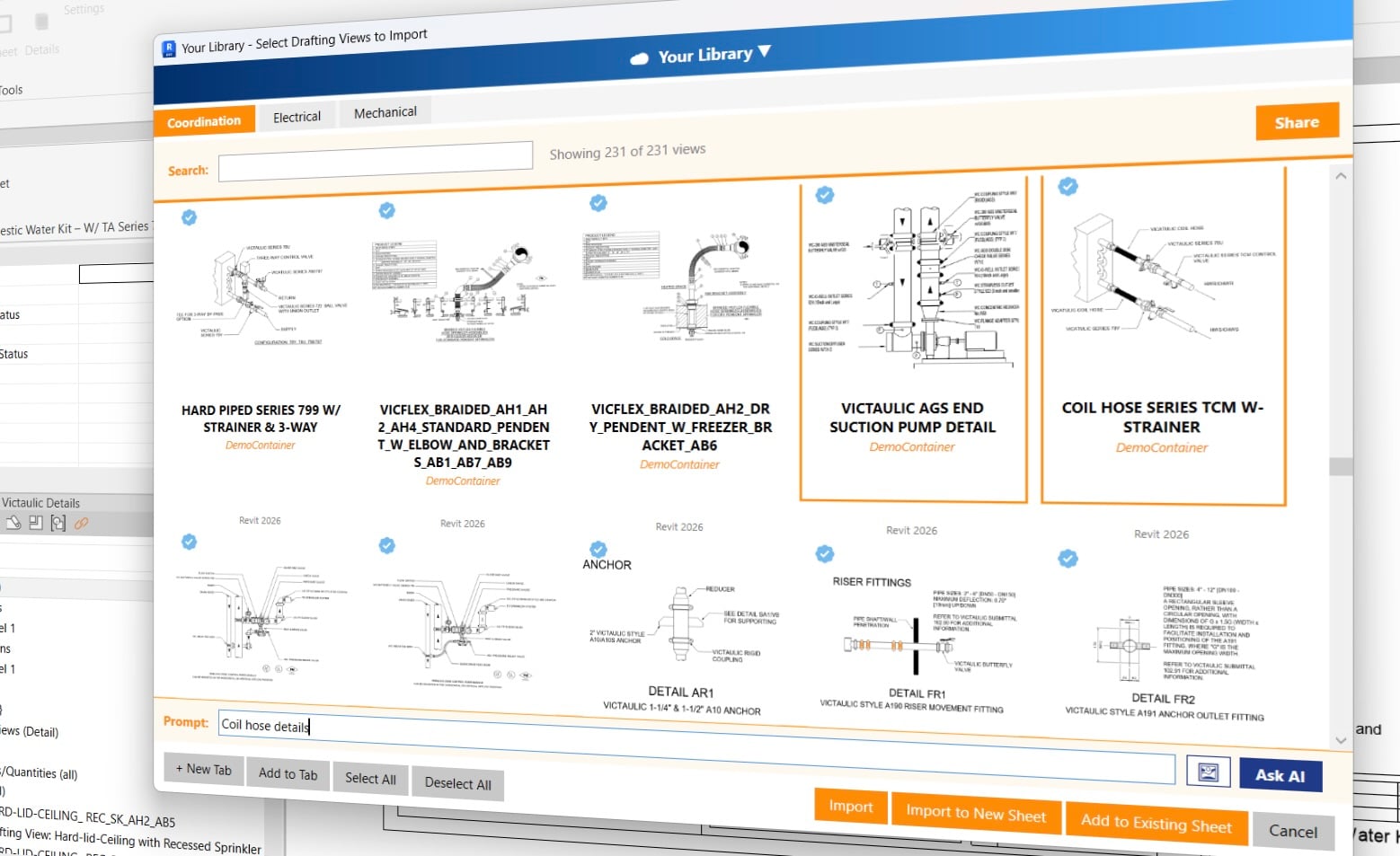Screen dimensions: 1400x856
Task: Click the Select All button
Action: coord(370,778)
